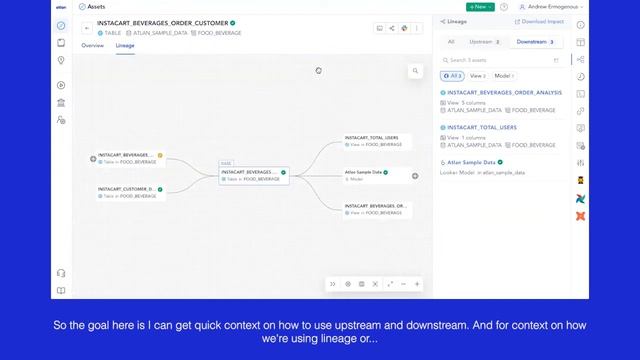Click the fit-to-view cross arrows icon

coord(375,284)
